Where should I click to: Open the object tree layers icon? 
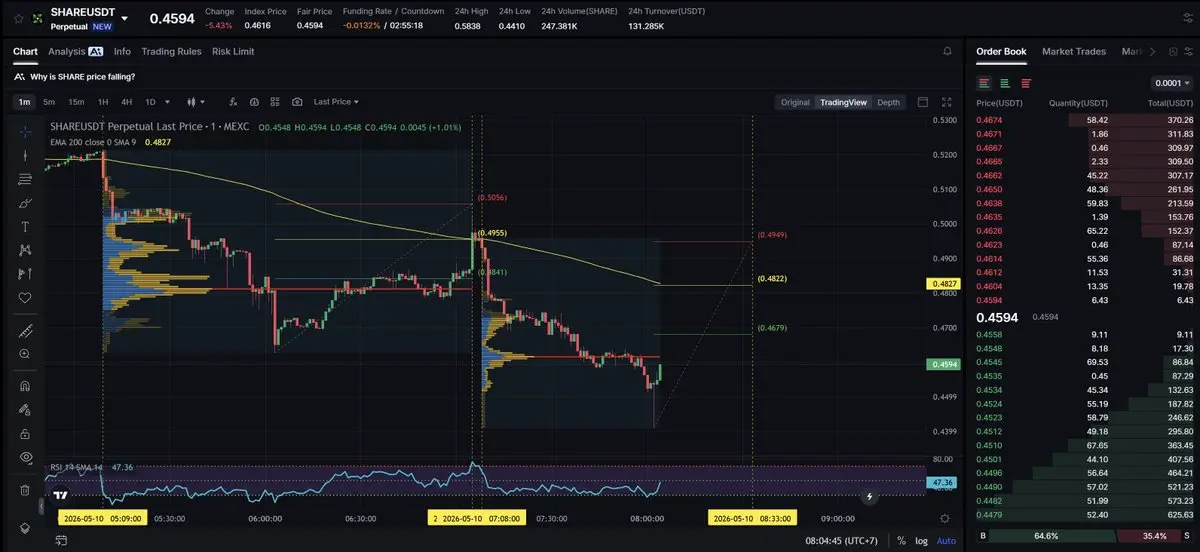pos(25,528)
